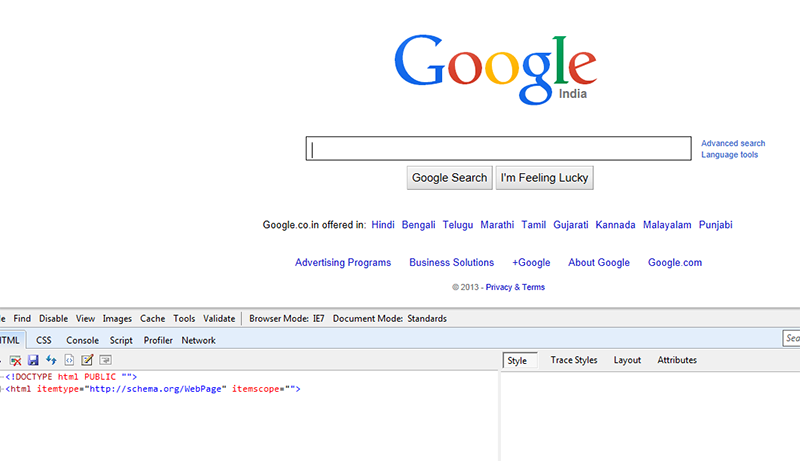Image resolution: width=800 pixels, height=461 pixels.
Task: Select the Style pane tab
Action: [519, 360]
